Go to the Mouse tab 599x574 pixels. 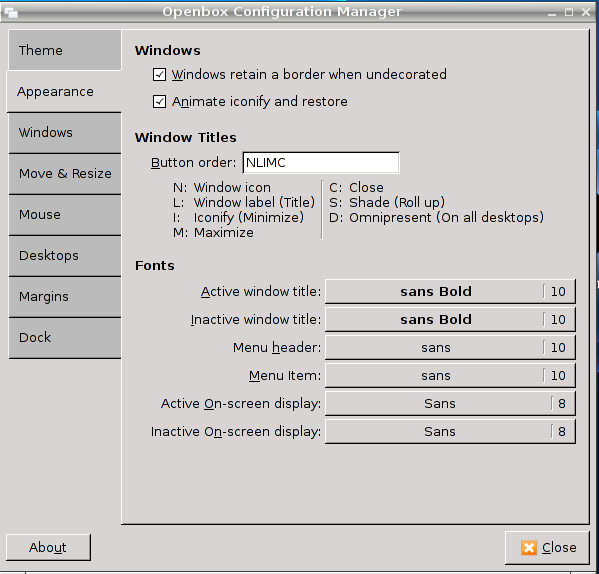[65, 215]
